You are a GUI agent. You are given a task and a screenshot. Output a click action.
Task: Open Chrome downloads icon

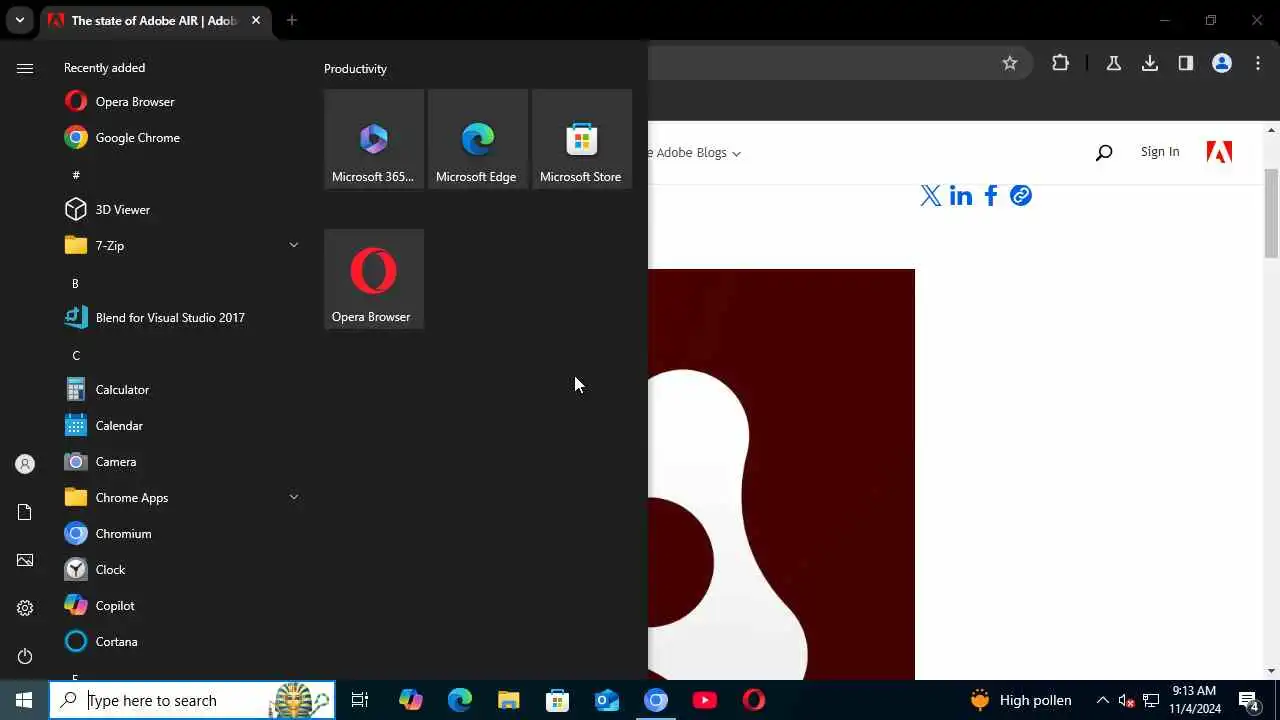[x=1150, y=63]
